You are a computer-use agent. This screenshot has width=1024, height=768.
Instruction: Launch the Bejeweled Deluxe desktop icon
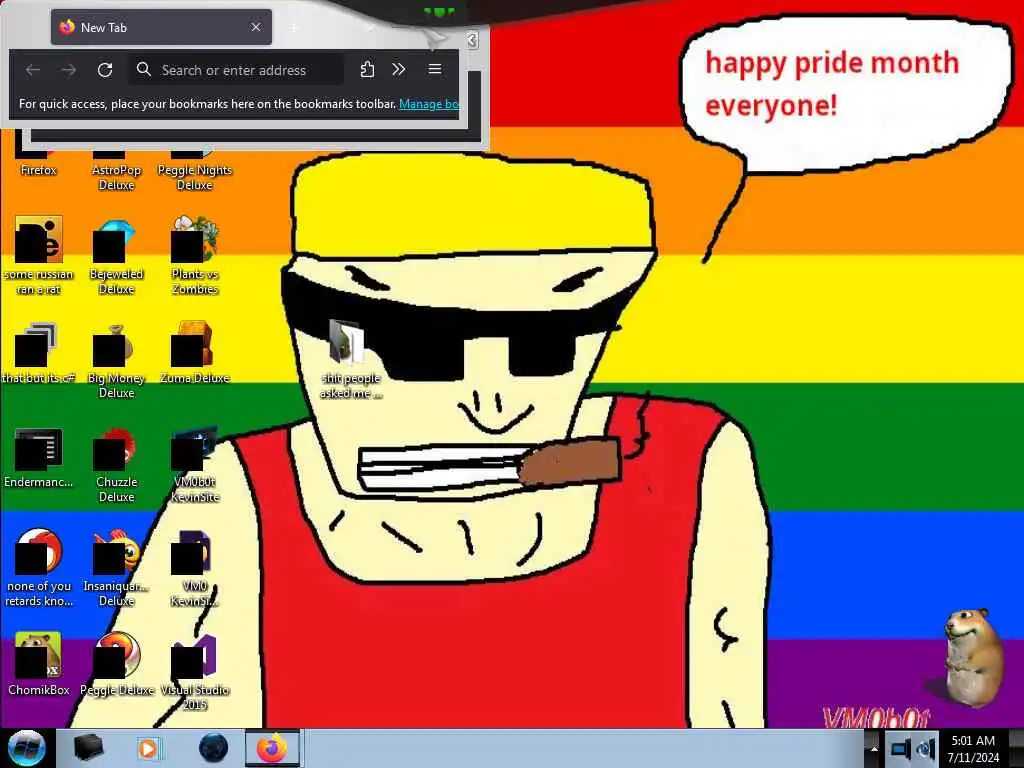116,257
